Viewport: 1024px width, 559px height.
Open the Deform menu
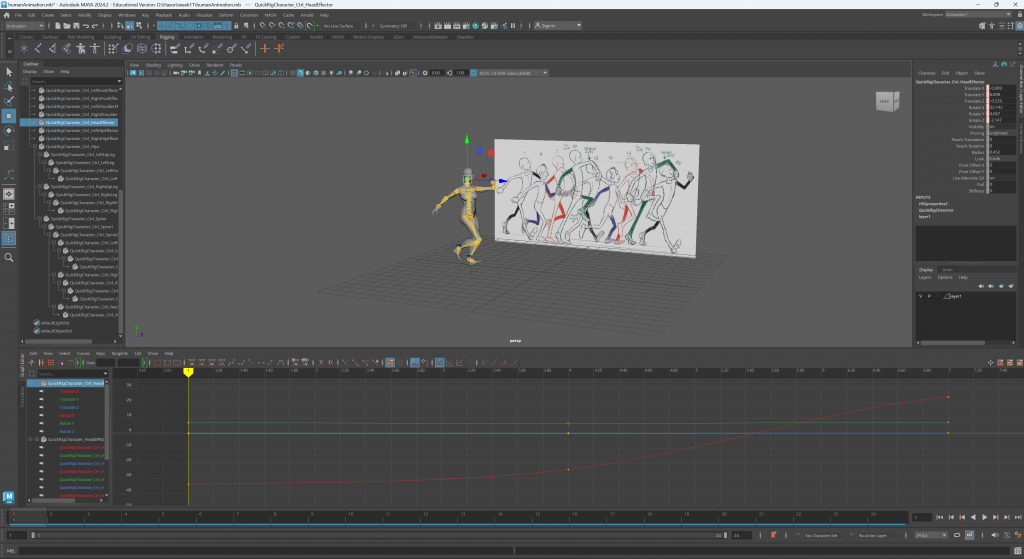[x=226, y=15]
